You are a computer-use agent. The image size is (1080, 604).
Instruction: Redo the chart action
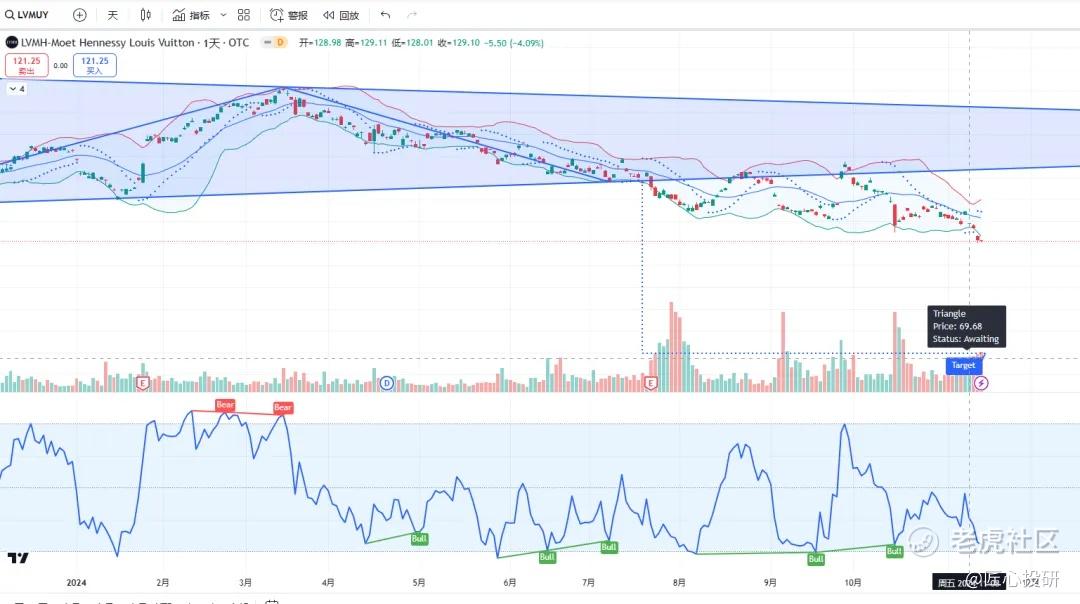point(412,14)
